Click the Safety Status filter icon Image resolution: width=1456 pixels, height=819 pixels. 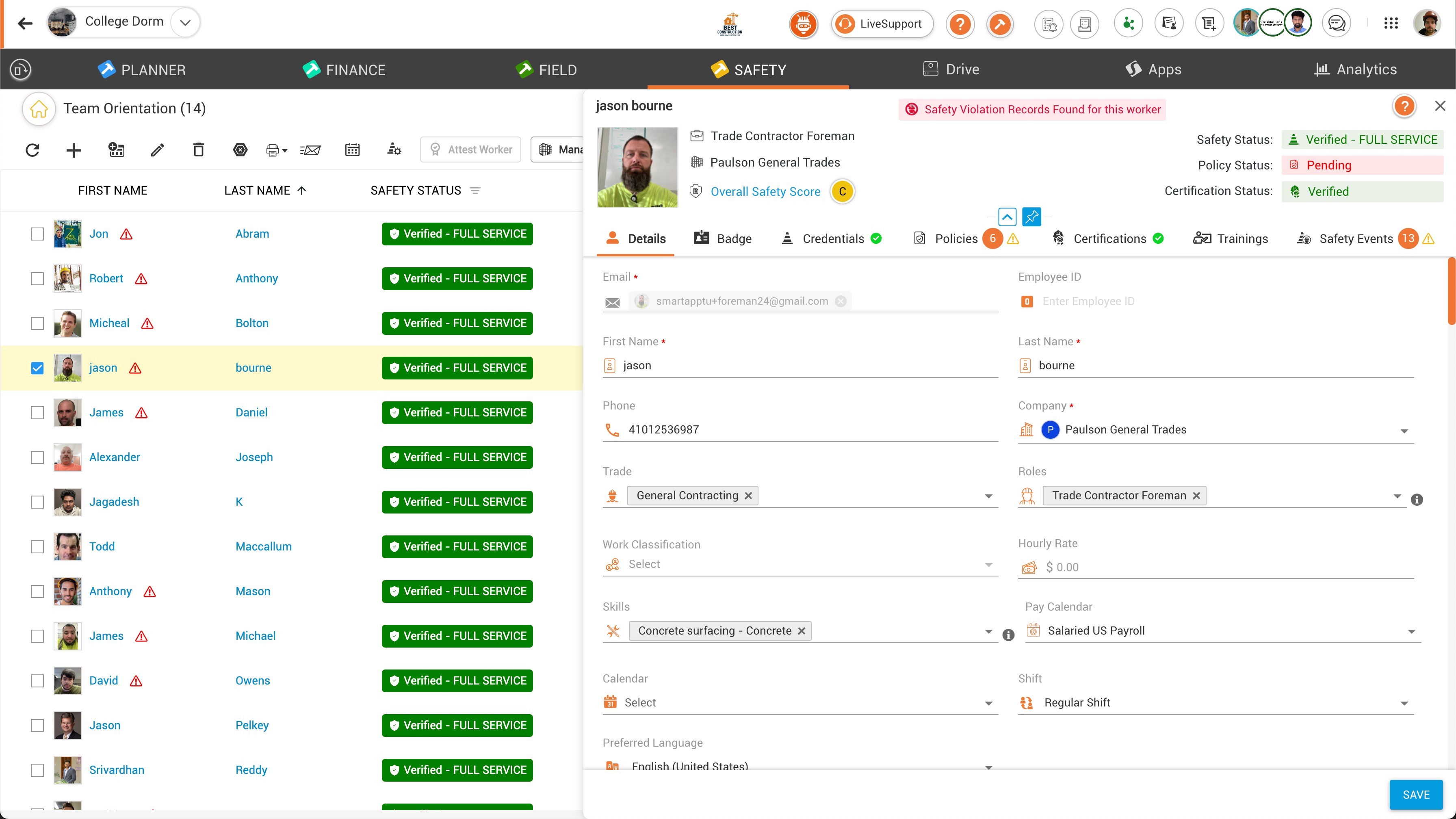475,191
